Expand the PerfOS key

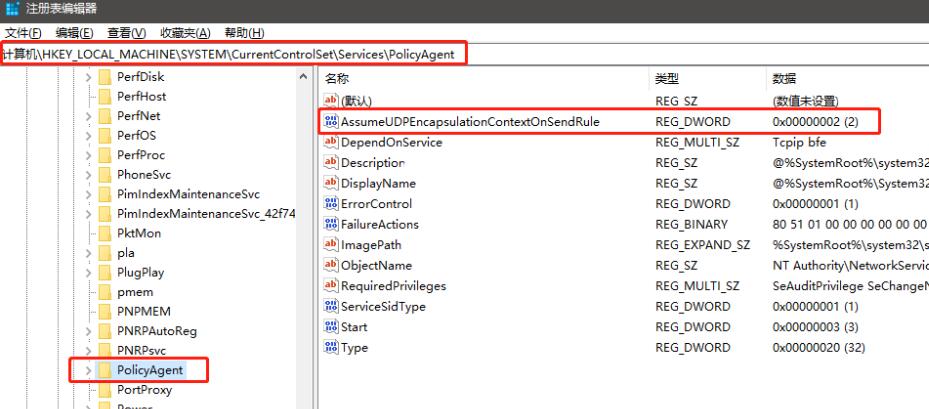point(88,136)
